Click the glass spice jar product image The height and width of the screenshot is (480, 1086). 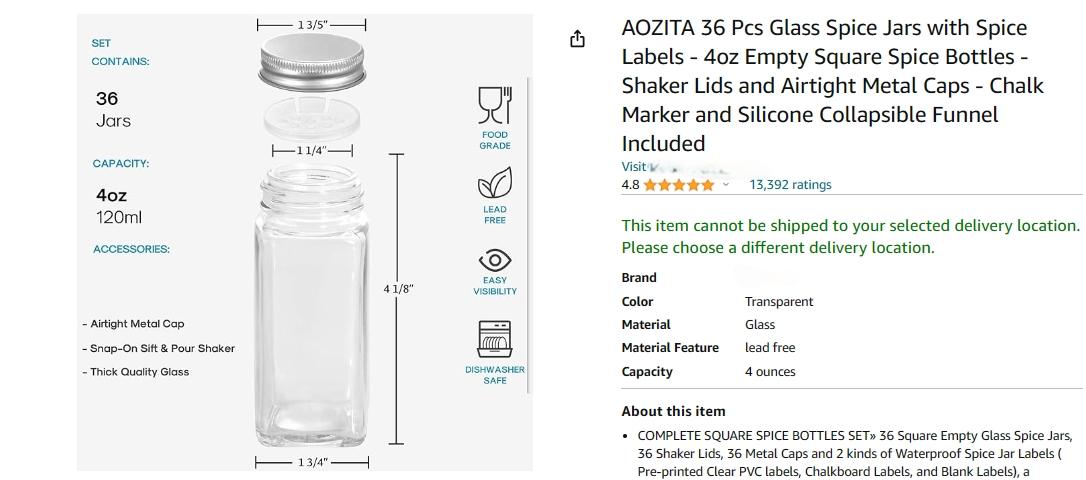point(311,305)
